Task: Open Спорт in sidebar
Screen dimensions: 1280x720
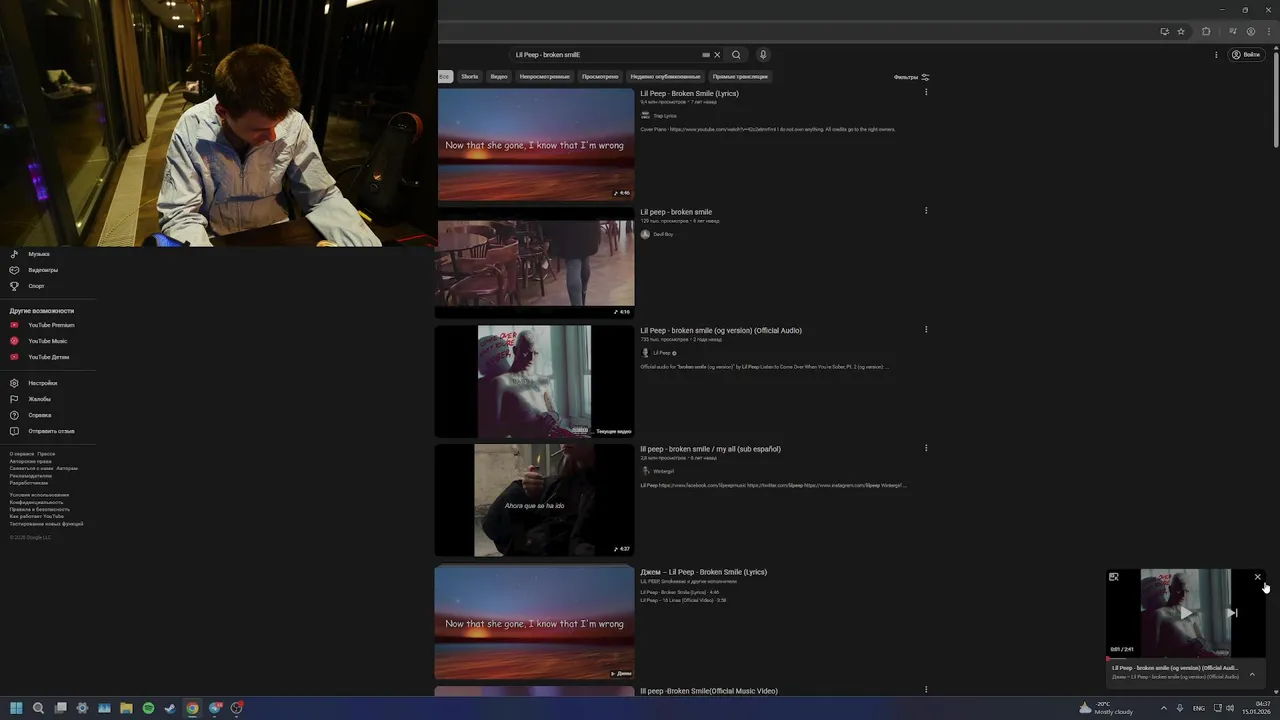Action: 36,286
